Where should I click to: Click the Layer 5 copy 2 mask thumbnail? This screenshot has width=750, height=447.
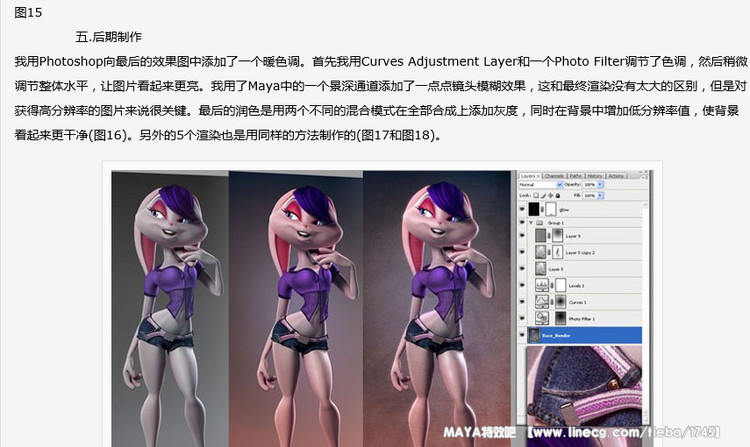point(556,253)
